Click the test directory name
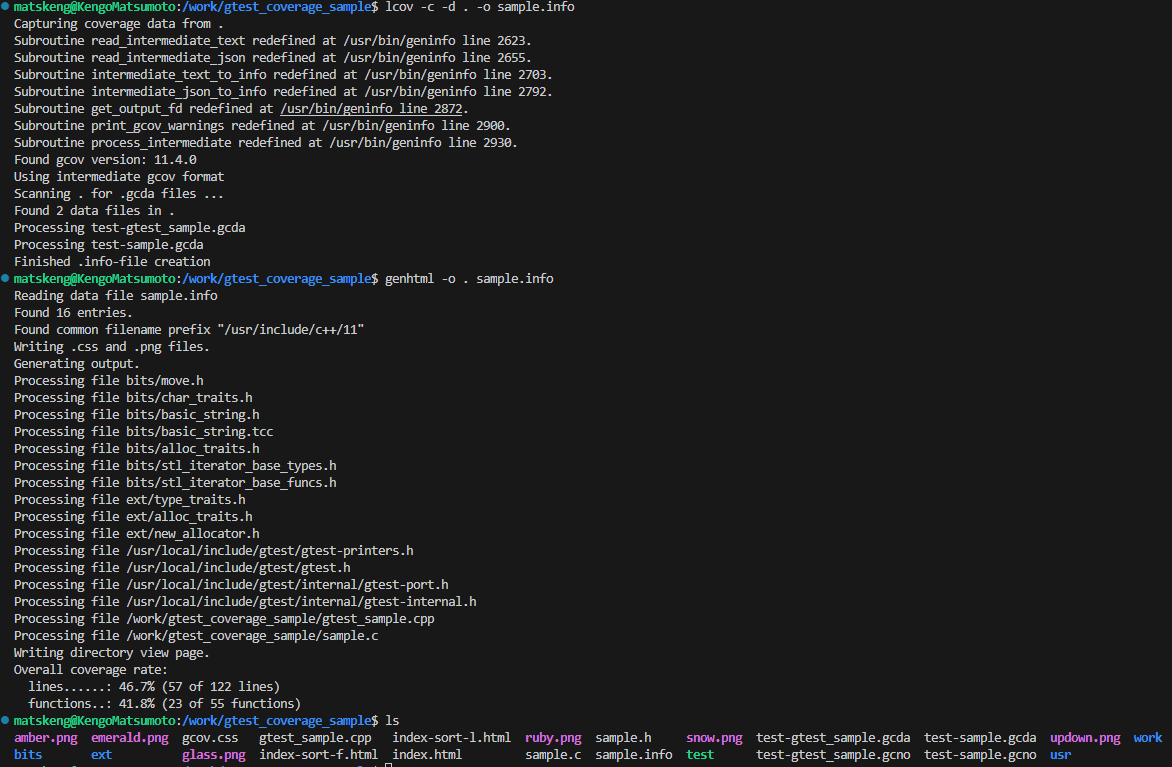 click(699, 754)
